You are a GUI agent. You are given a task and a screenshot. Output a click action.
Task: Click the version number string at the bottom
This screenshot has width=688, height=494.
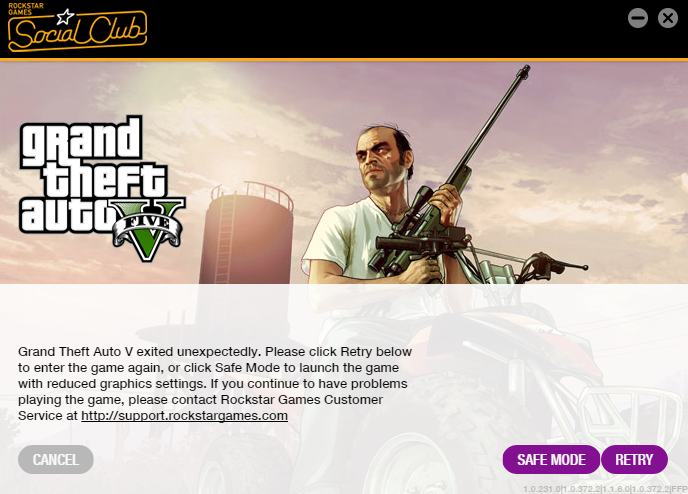(605, 489)
